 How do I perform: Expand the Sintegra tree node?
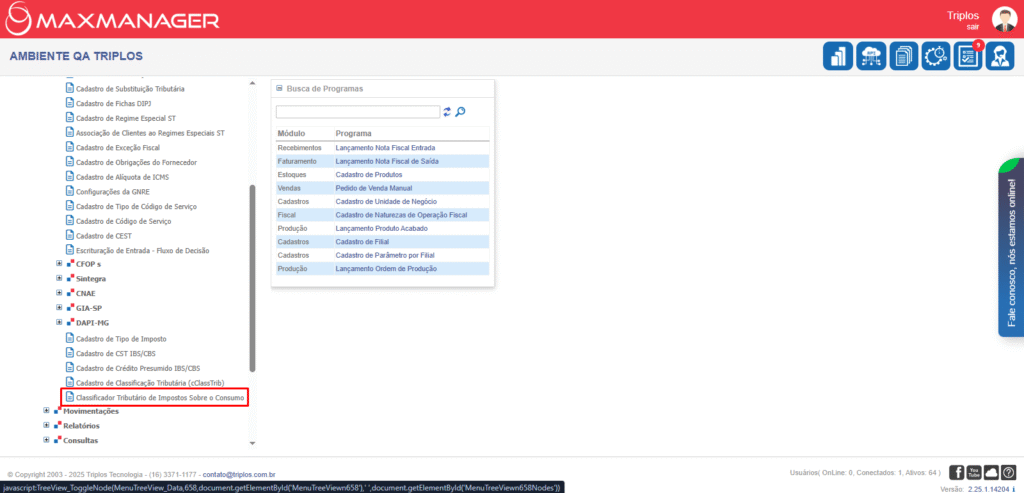[x=59, y=279]
